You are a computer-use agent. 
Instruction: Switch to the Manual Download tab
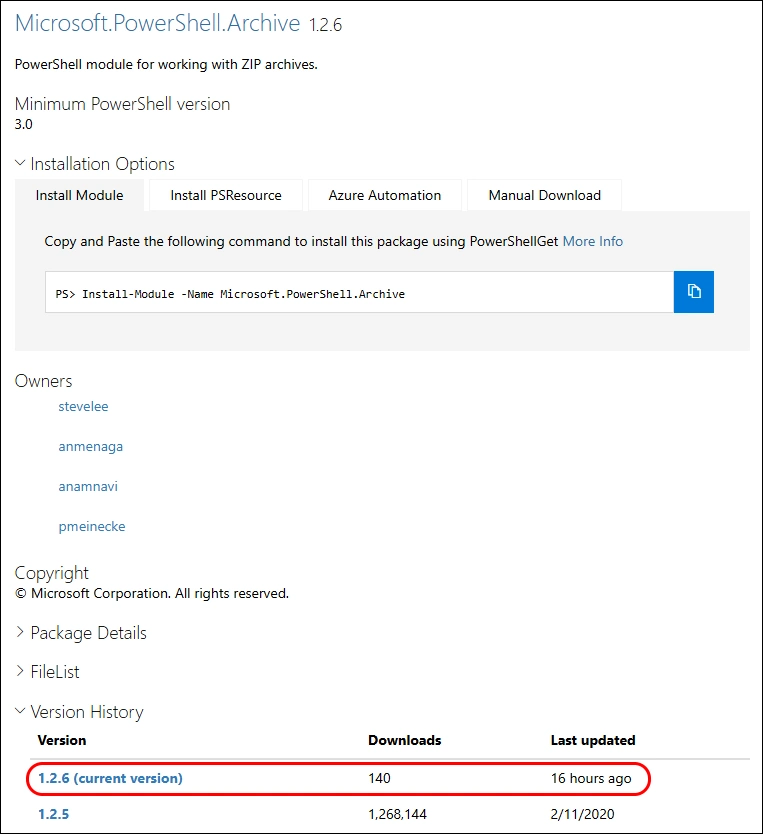click(x=544, y=195)
